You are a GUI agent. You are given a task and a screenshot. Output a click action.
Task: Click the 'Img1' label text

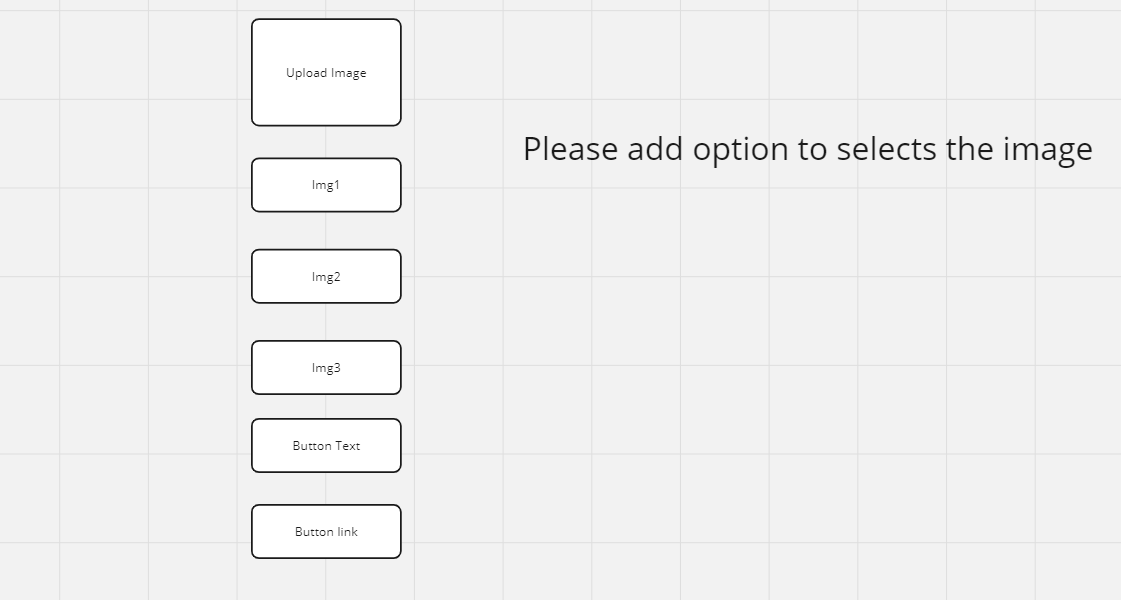[x=326, y=185]
